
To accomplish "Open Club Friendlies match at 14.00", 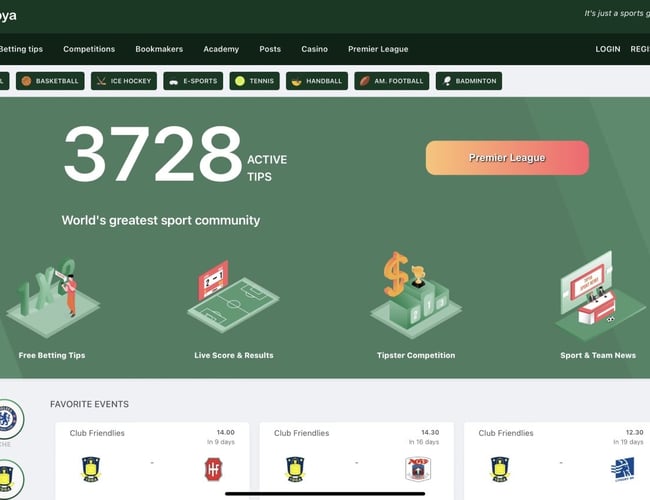I will [152, 460].
